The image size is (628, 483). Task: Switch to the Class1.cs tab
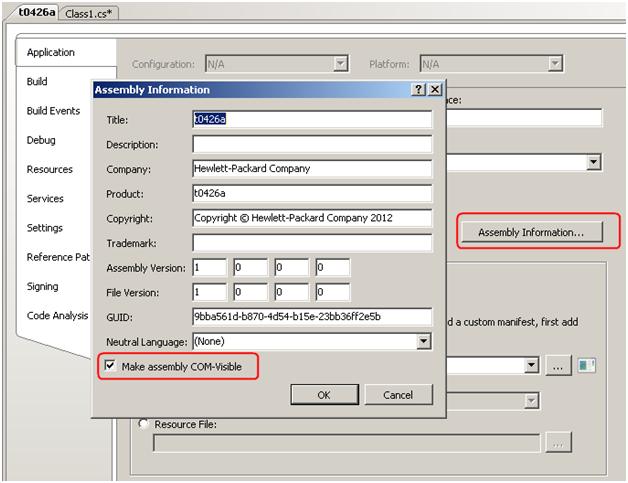pyautogui.click(x=90, y=13)
